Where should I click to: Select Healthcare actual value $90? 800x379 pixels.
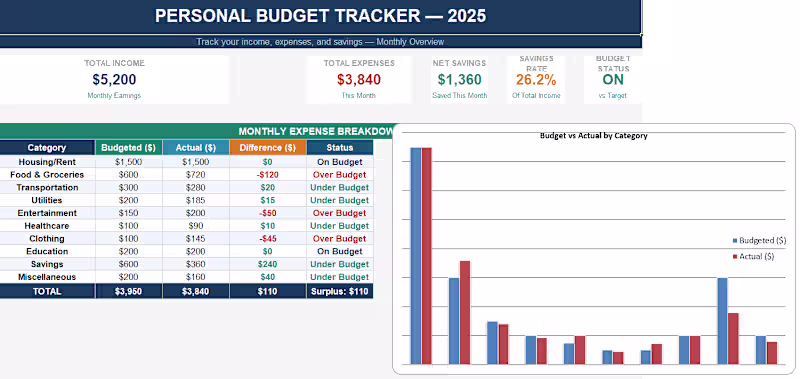195,225
